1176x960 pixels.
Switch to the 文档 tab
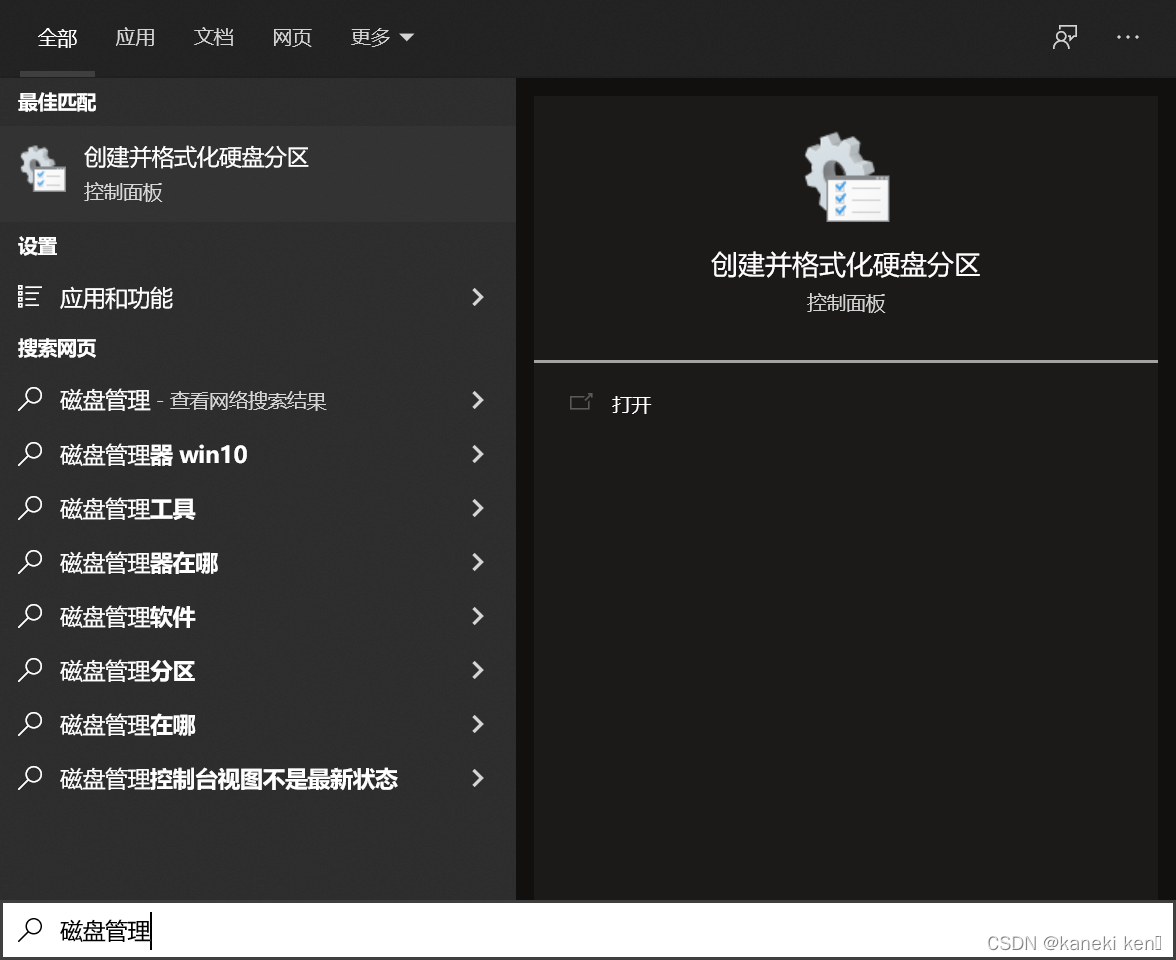(x=214, y=38)
